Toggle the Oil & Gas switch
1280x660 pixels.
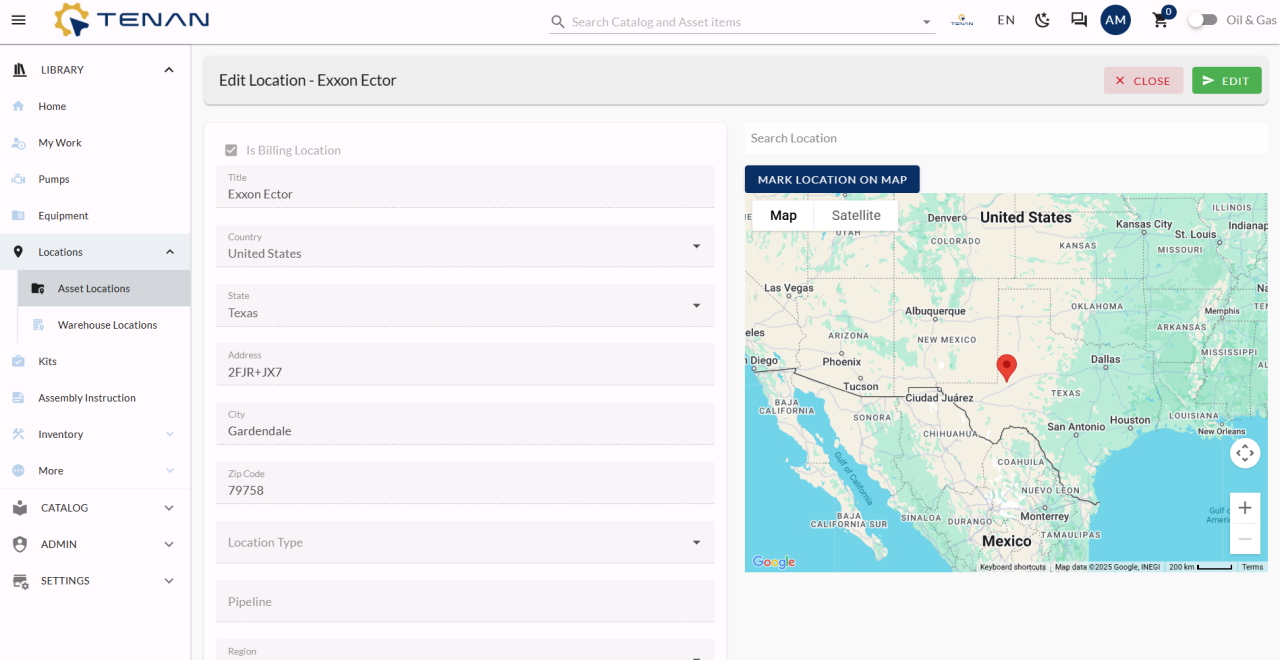1202,20
